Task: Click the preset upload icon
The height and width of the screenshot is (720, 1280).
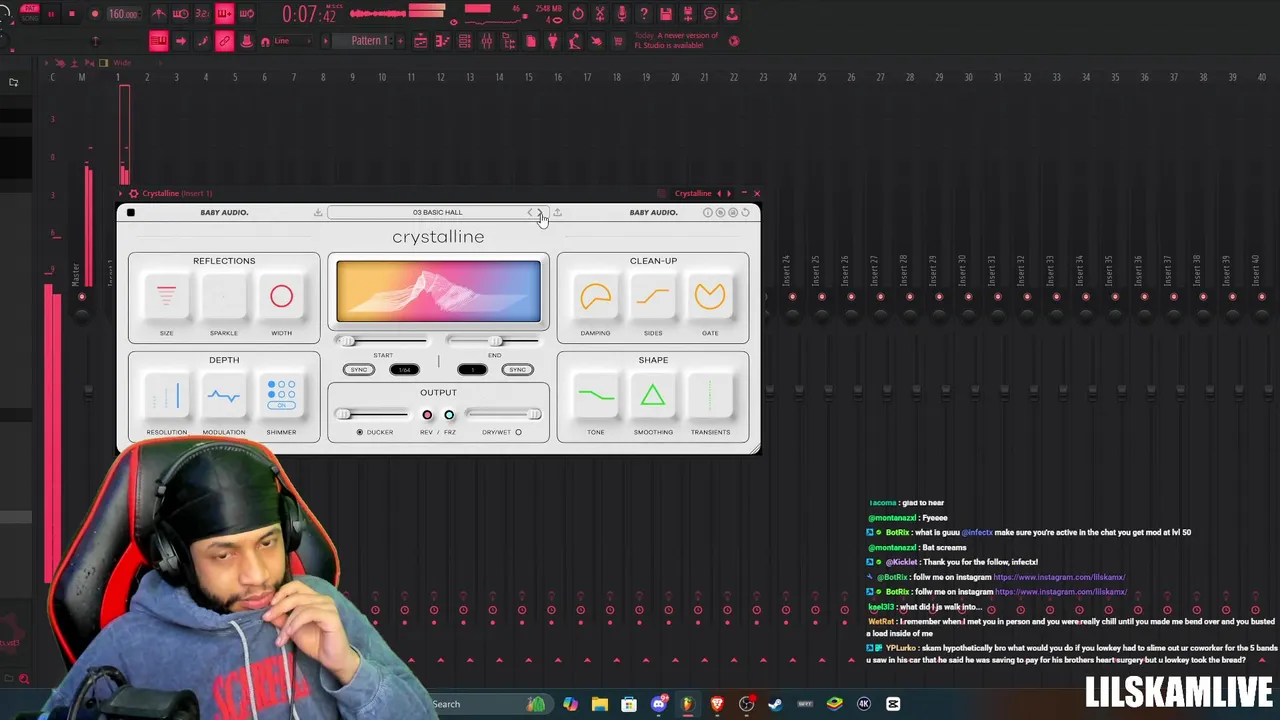Action: (557, 212)
